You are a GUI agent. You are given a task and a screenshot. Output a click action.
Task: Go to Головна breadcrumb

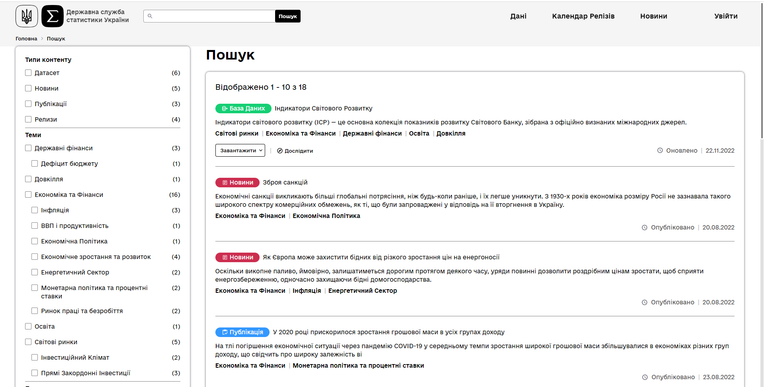tap(26, 39)
